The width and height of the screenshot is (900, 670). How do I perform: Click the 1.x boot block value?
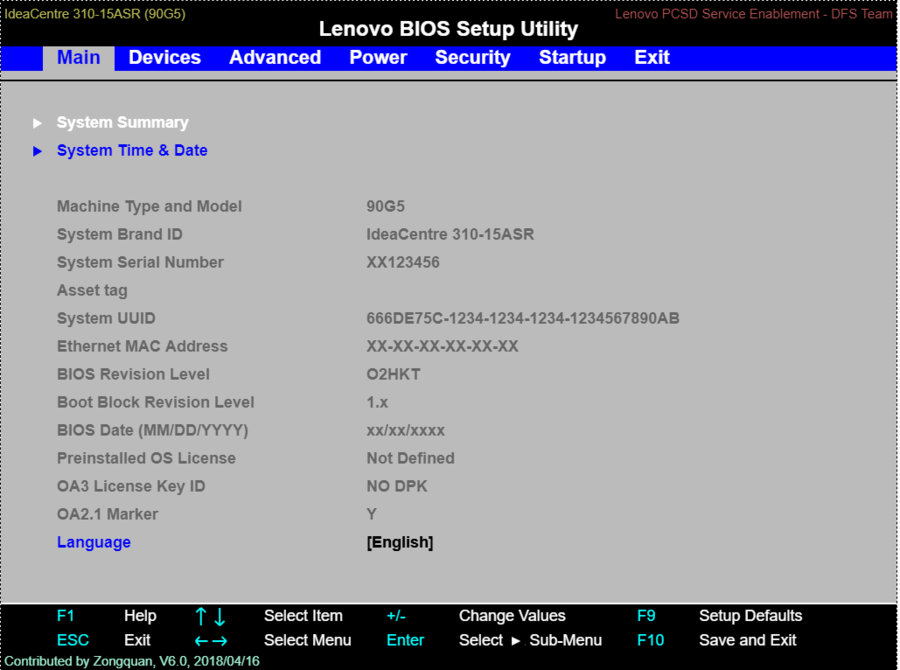coord(377,402)
